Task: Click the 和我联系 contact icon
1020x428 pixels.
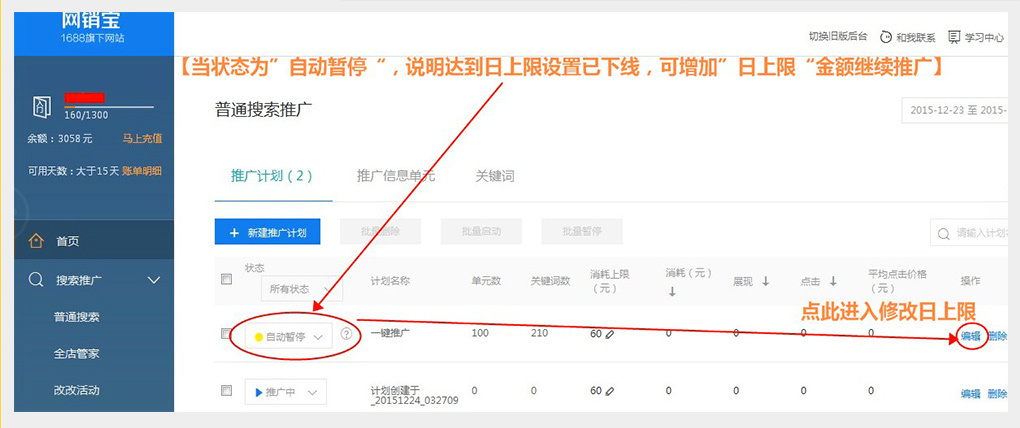Action: tap(887, 37)
